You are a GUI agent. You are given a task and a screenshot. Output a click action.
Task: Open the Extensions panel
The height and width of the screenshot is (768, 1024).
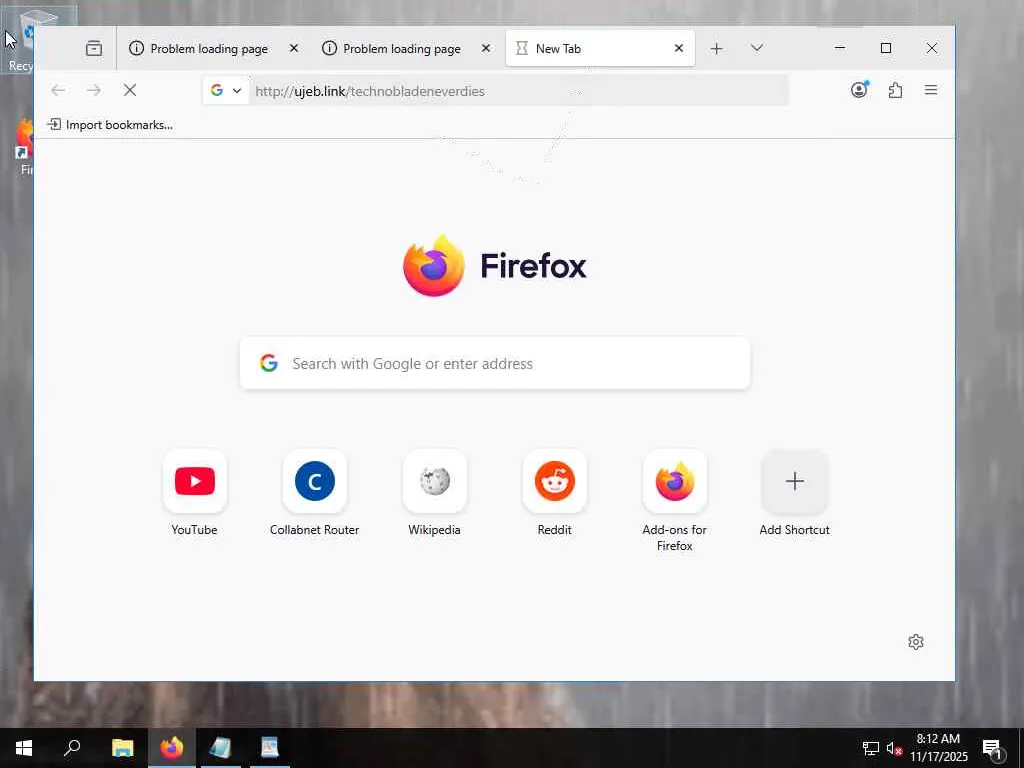coord(895,90)
